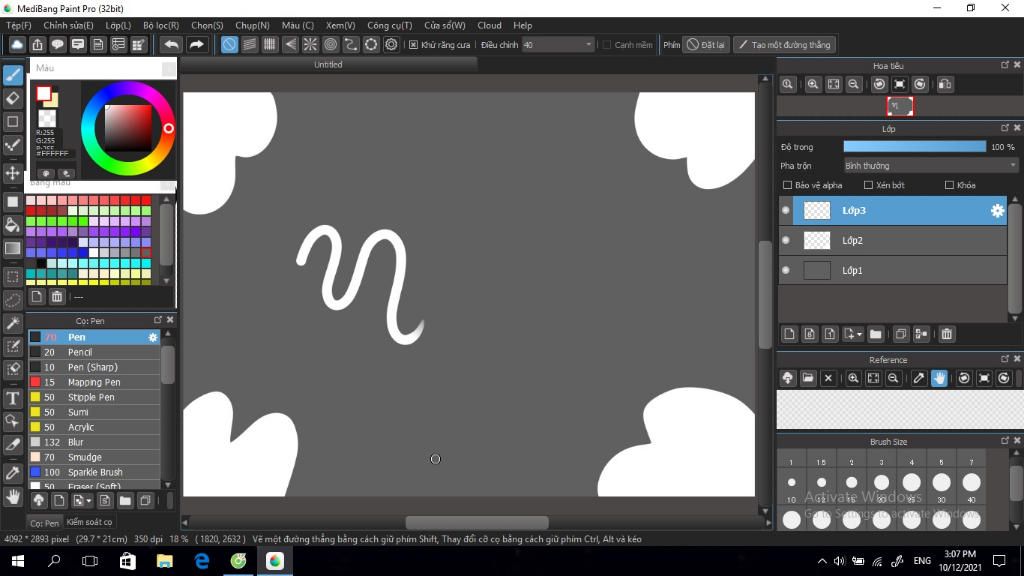Delete layer with the trash icon
This screenshot has width=1024, height=576.
pos(946,334)
